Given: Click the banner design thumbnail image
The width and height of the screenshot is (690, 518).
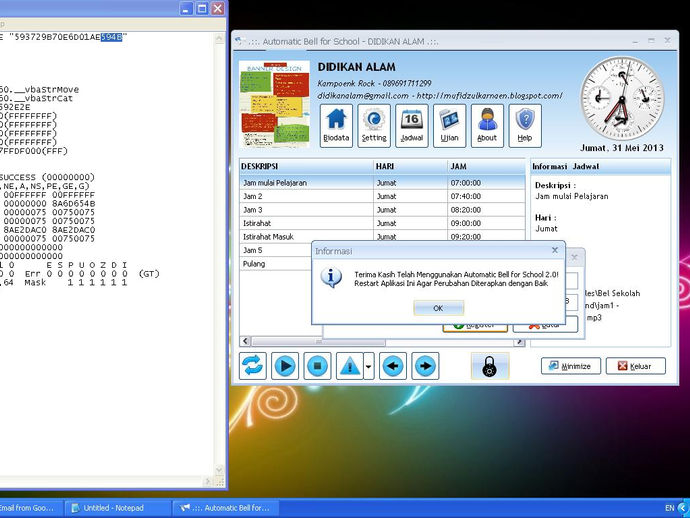Looking at the screenshot, I should pos(275,104).
